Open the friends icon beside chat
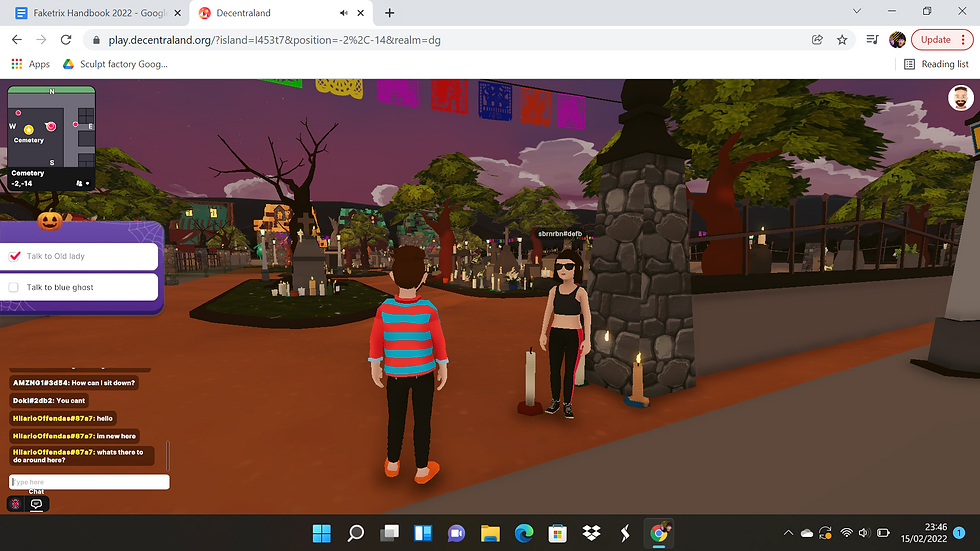The width and height of the screenshot is (980, 551). tap(16, 504)
